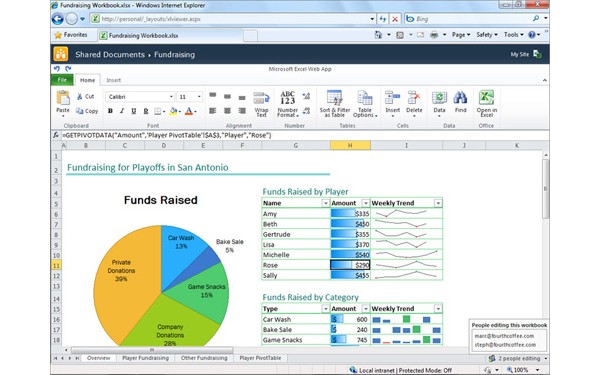Open the Name column filter dropdown

click(326, 203)
